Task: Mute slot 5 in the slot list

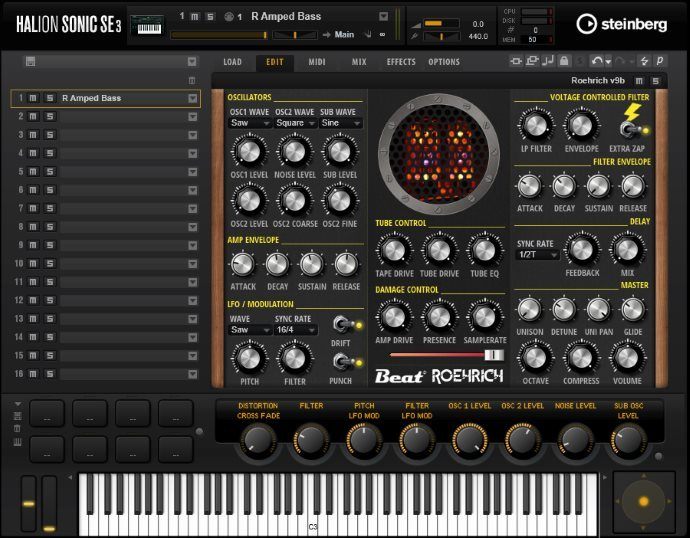Action: 33,172
